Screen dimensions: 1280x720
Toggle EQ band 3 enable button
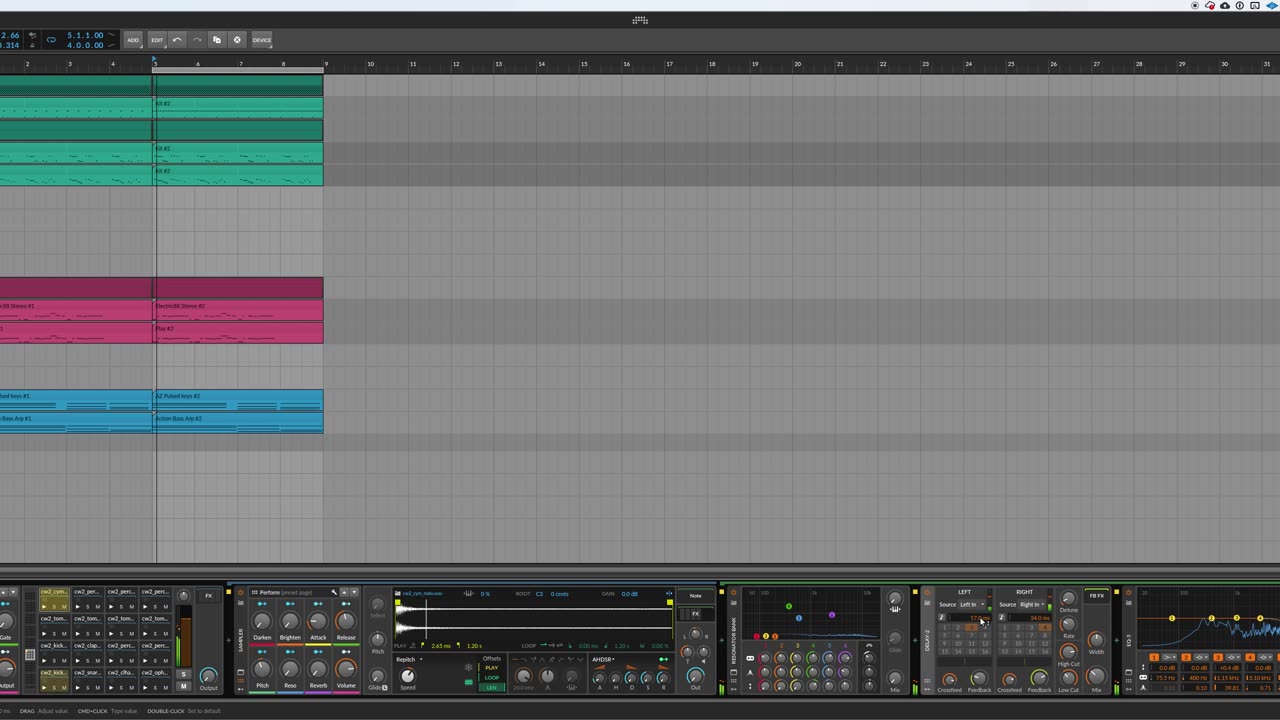coord(1218,657)
